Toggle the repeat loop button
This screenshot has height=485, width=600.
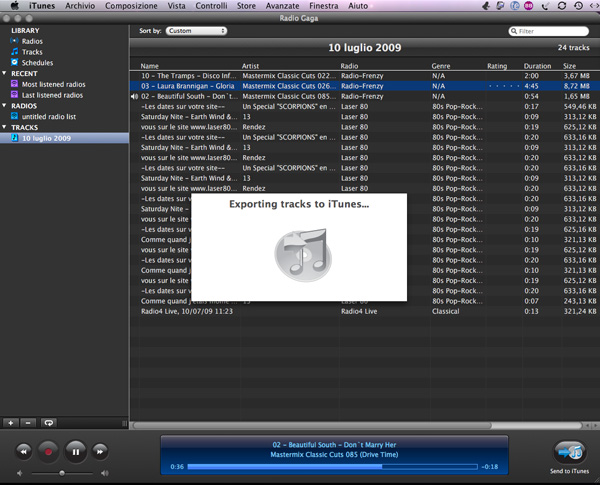[48, 423]
